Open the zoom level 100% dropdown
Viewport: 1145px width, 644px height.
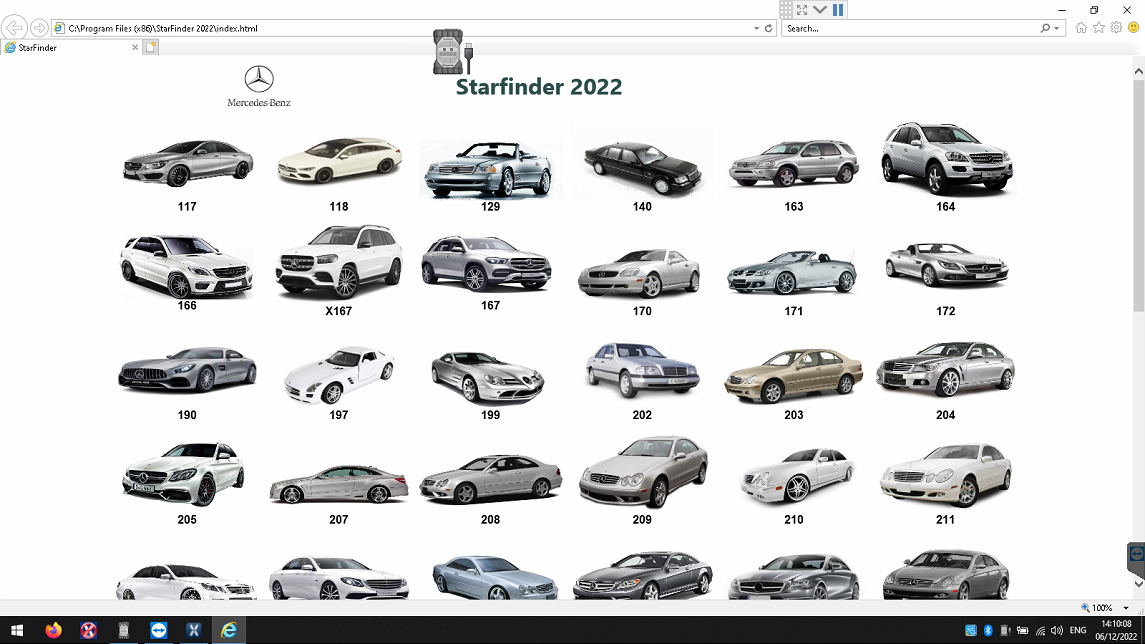point(1126,608)
